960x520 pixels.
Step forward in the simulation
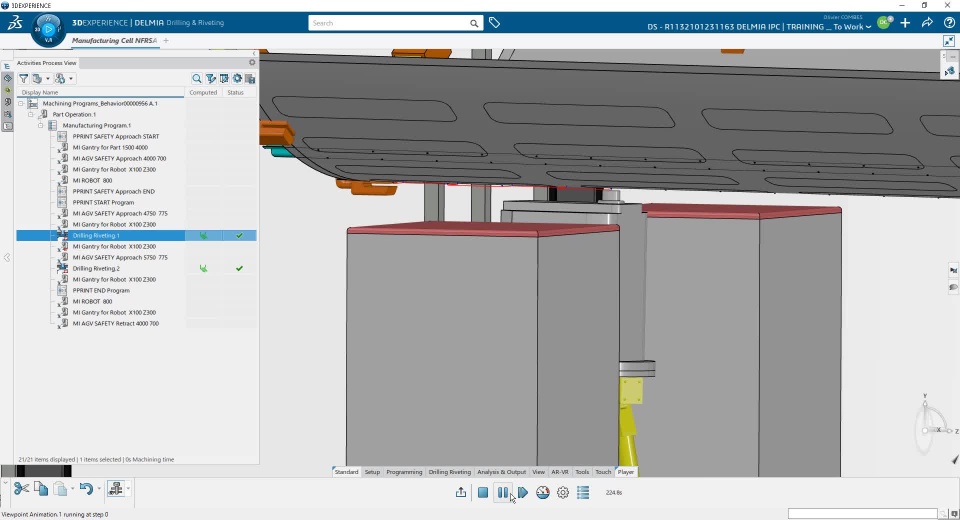point(523,492)
